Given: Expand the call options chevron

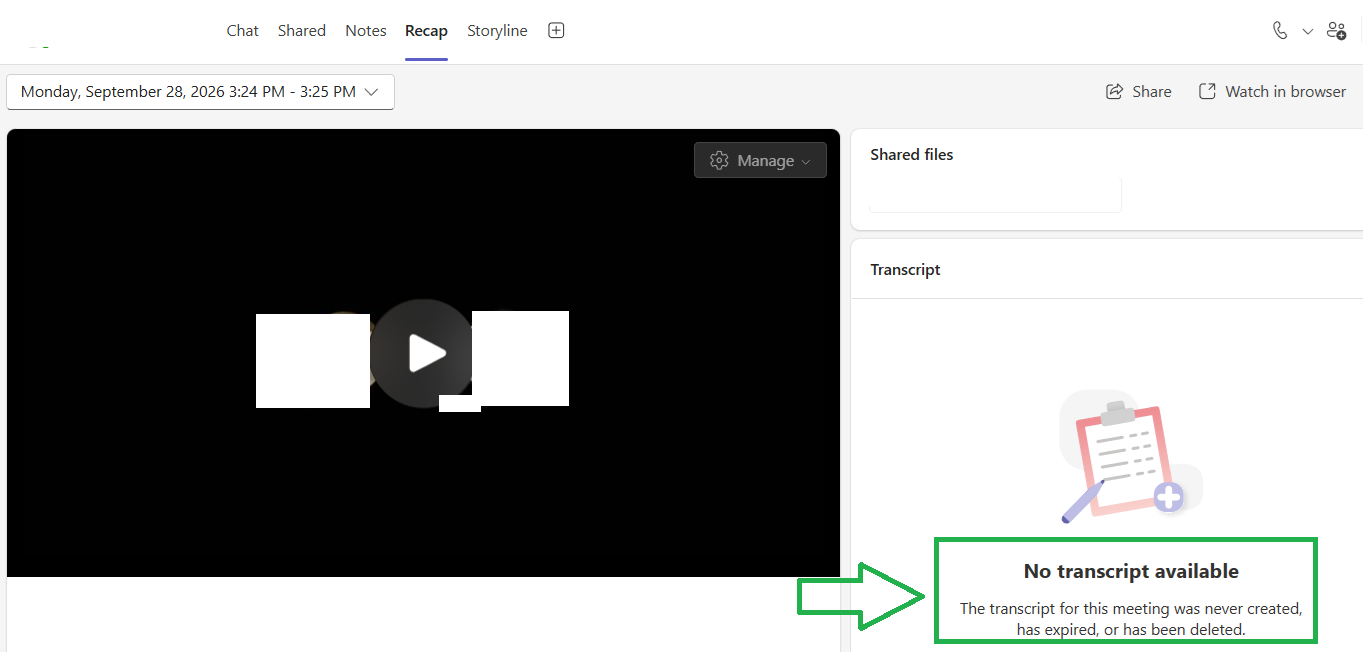Looking at the screenshot, I should 1307,31.
